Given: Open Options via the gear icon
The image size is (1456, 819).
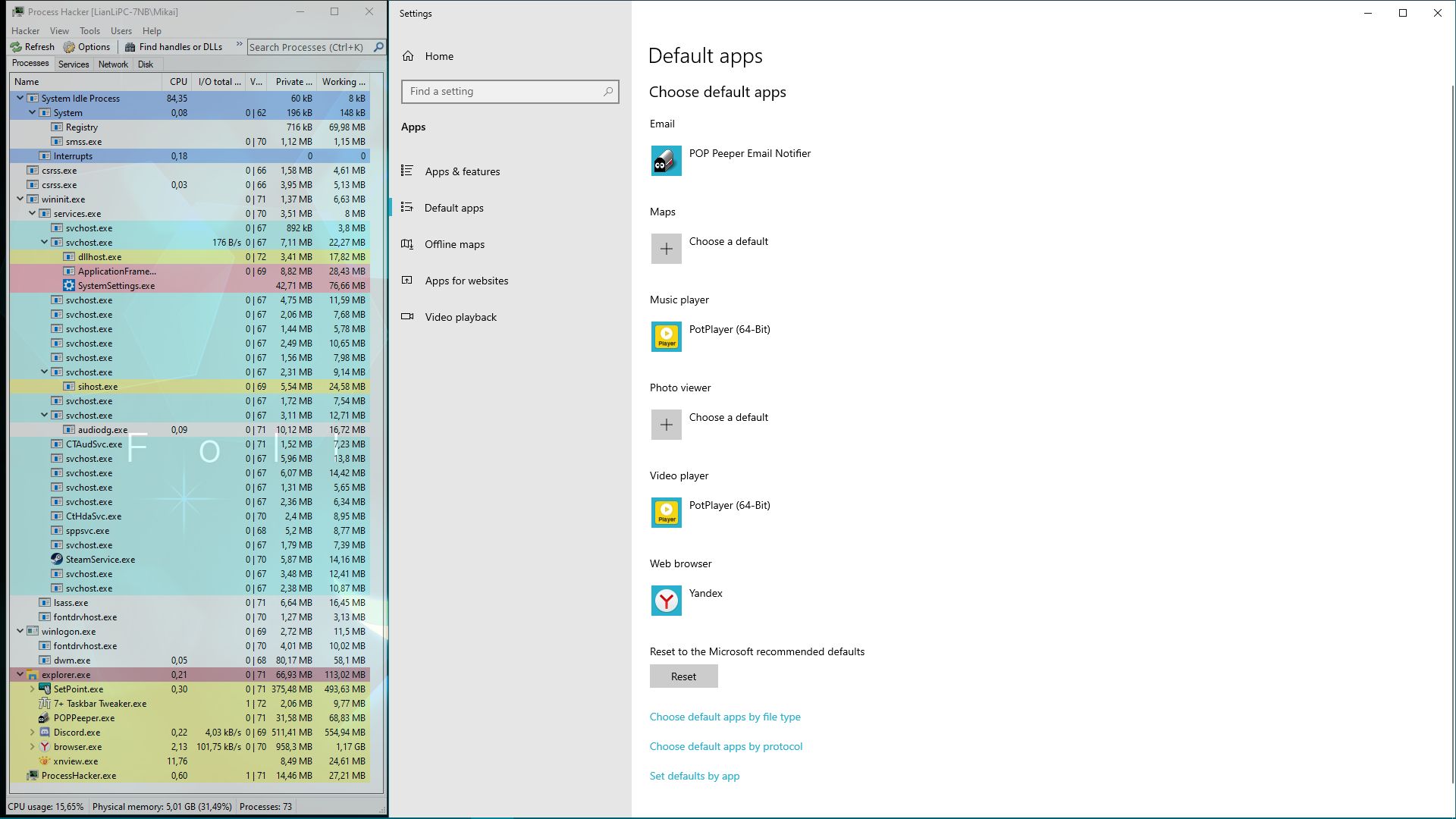Looking at the screenshot, I should point(69,47).
